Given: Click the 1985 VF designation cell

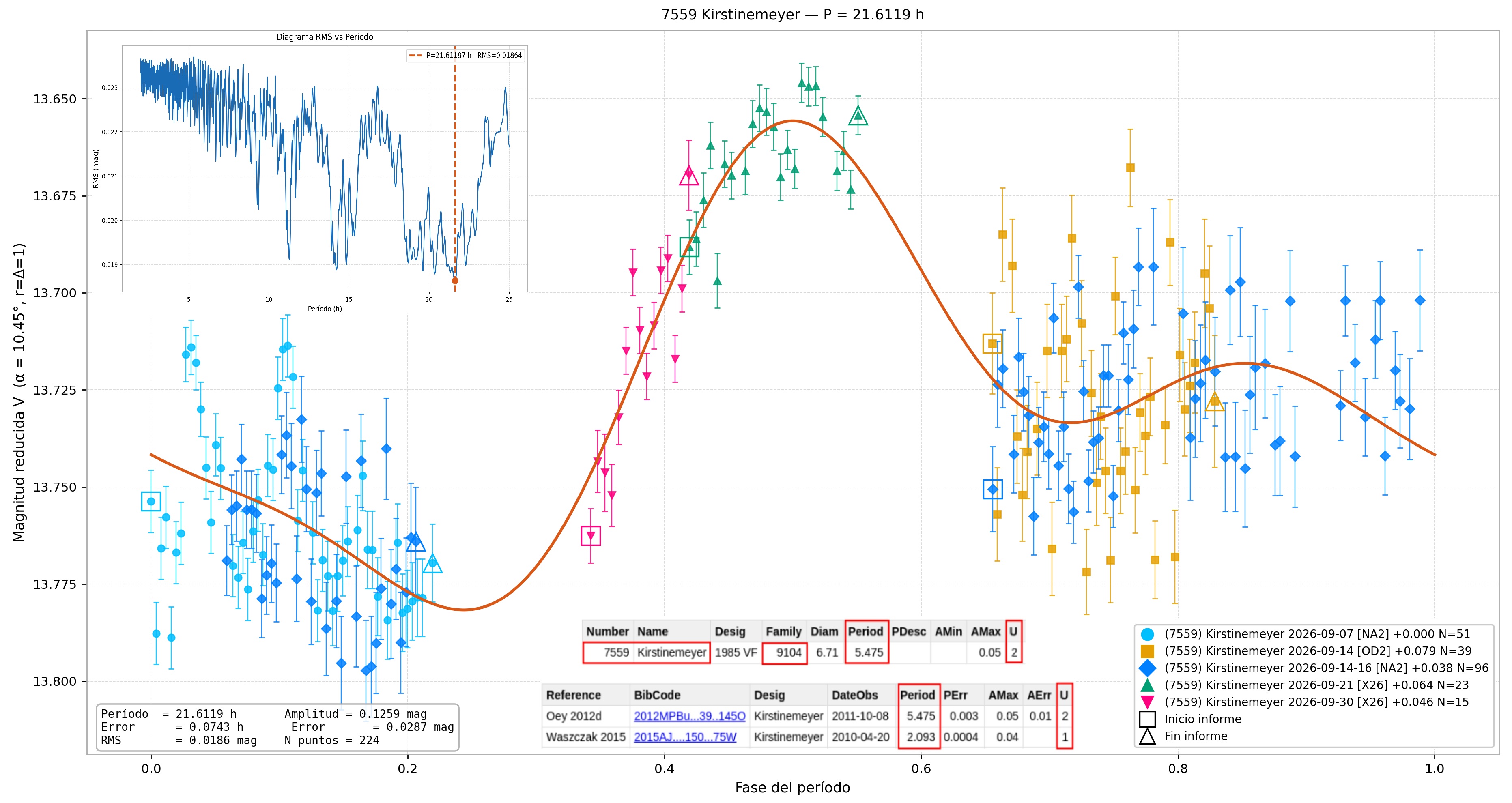Looking at the screenshot, I should tap(736, 653).
